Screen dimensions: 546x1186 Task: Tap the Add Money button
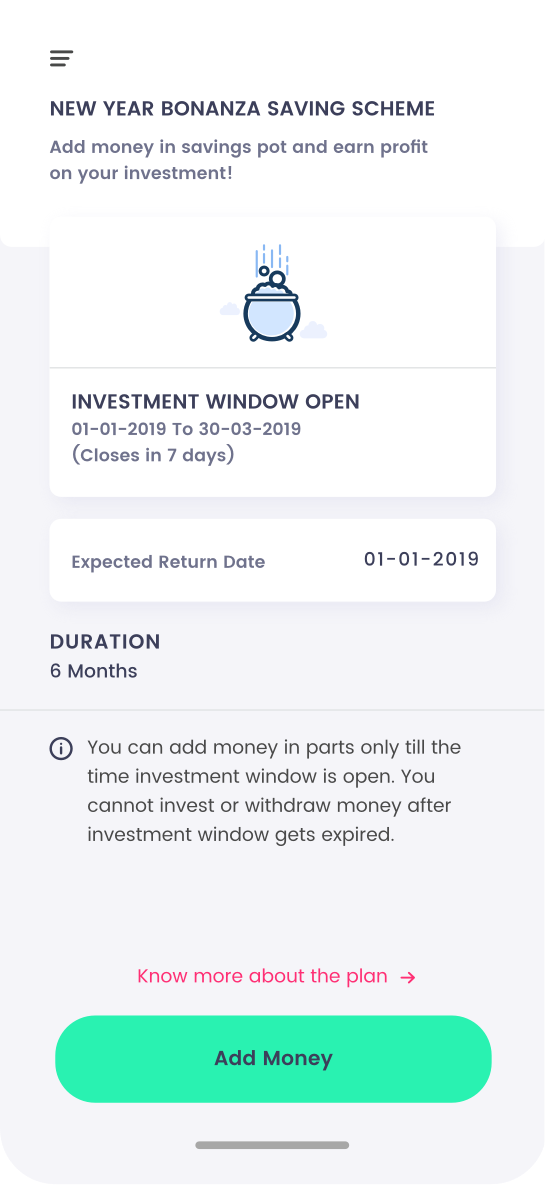tap(273, 1058)
